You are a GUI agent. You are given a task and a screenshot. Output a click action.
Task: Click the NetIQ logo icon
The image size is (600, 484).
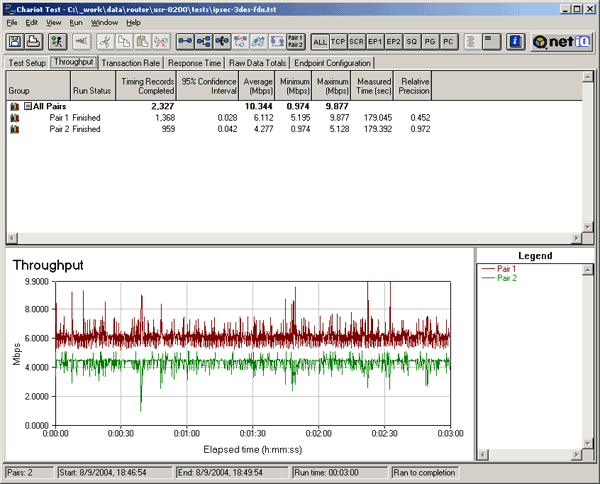pos(560,41)
